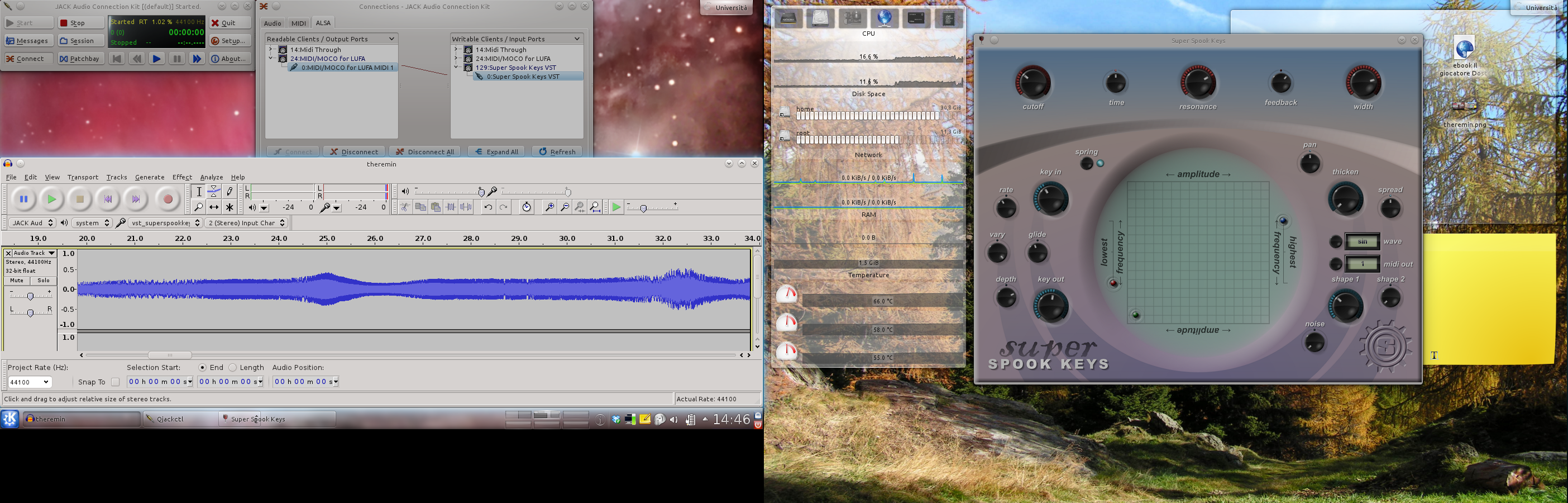Enable the Snap To checkbox
The image size is (1568, 503).
(115, 382)
